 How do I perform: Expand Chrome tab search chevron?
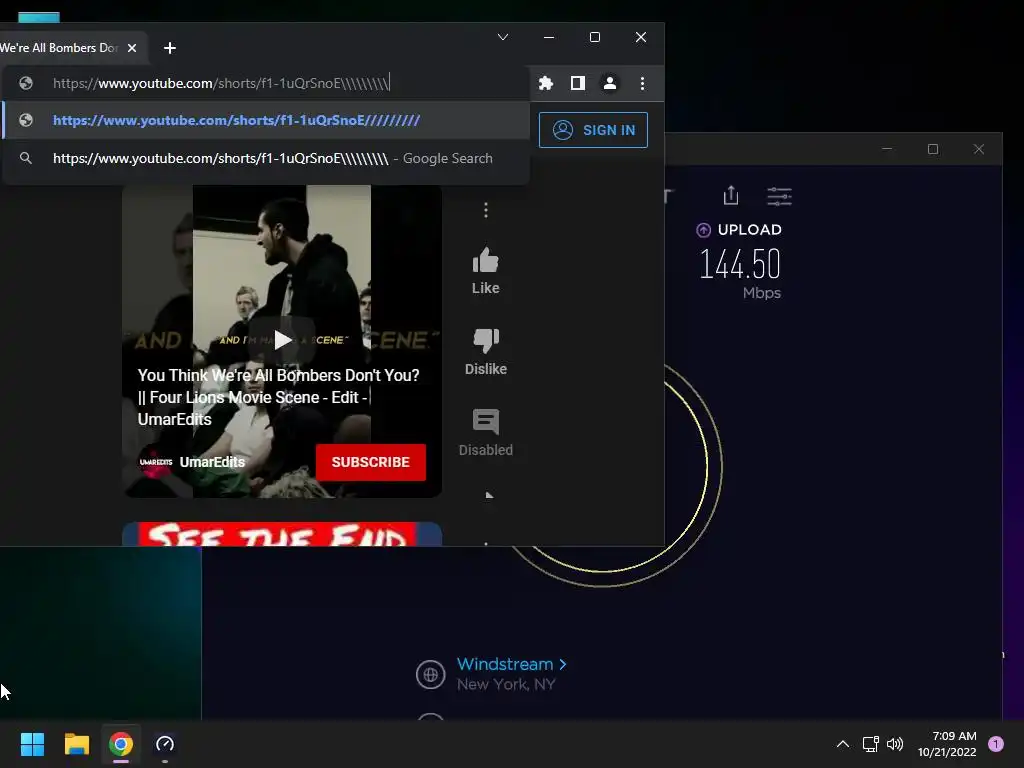pyautogui.click(x=503, y=37)
